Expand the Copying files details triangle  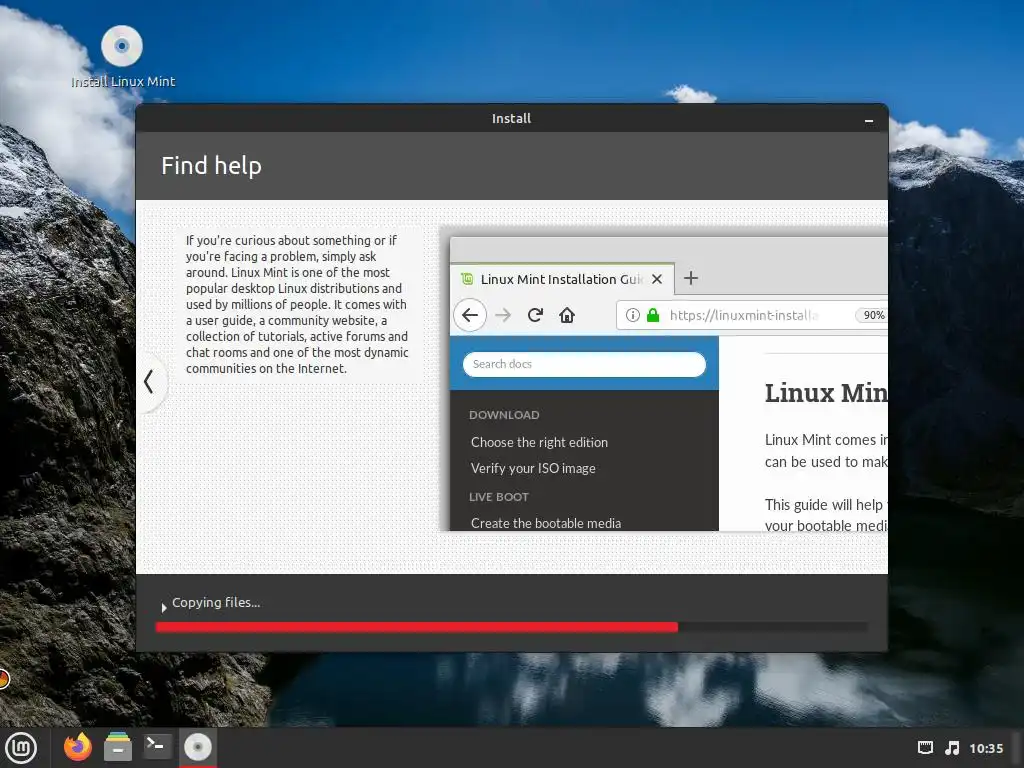[163, 607]
